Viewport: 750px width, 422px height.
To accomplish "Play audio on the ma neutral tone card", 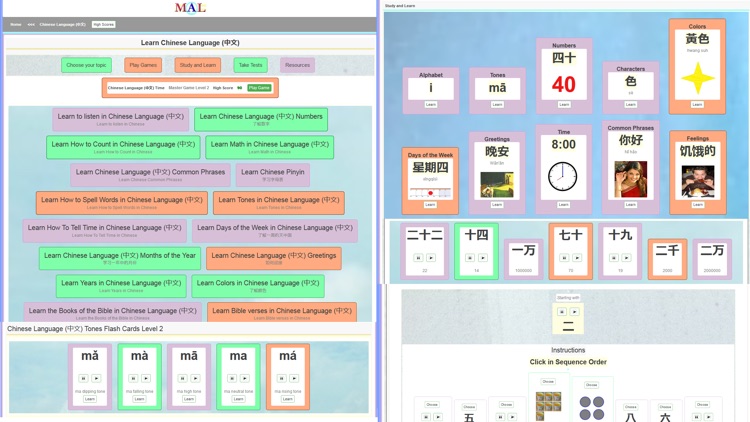I will (244, 378).
